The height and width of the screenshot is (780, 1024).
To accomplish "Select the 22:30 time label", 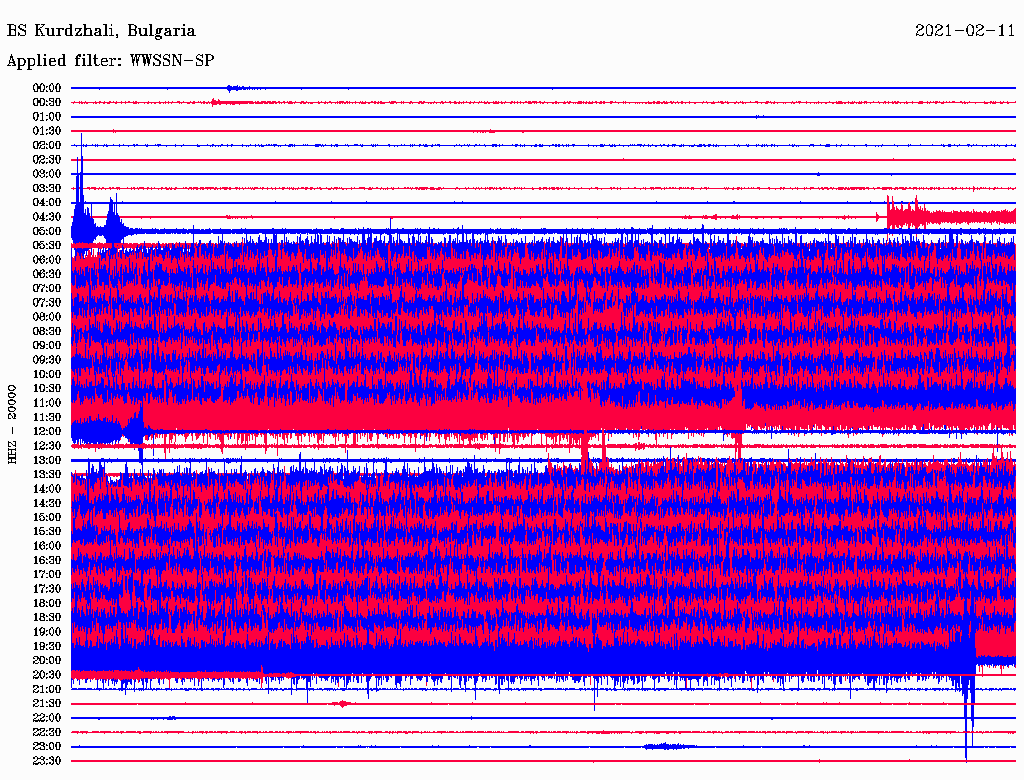I will click(x=47, y=732).
